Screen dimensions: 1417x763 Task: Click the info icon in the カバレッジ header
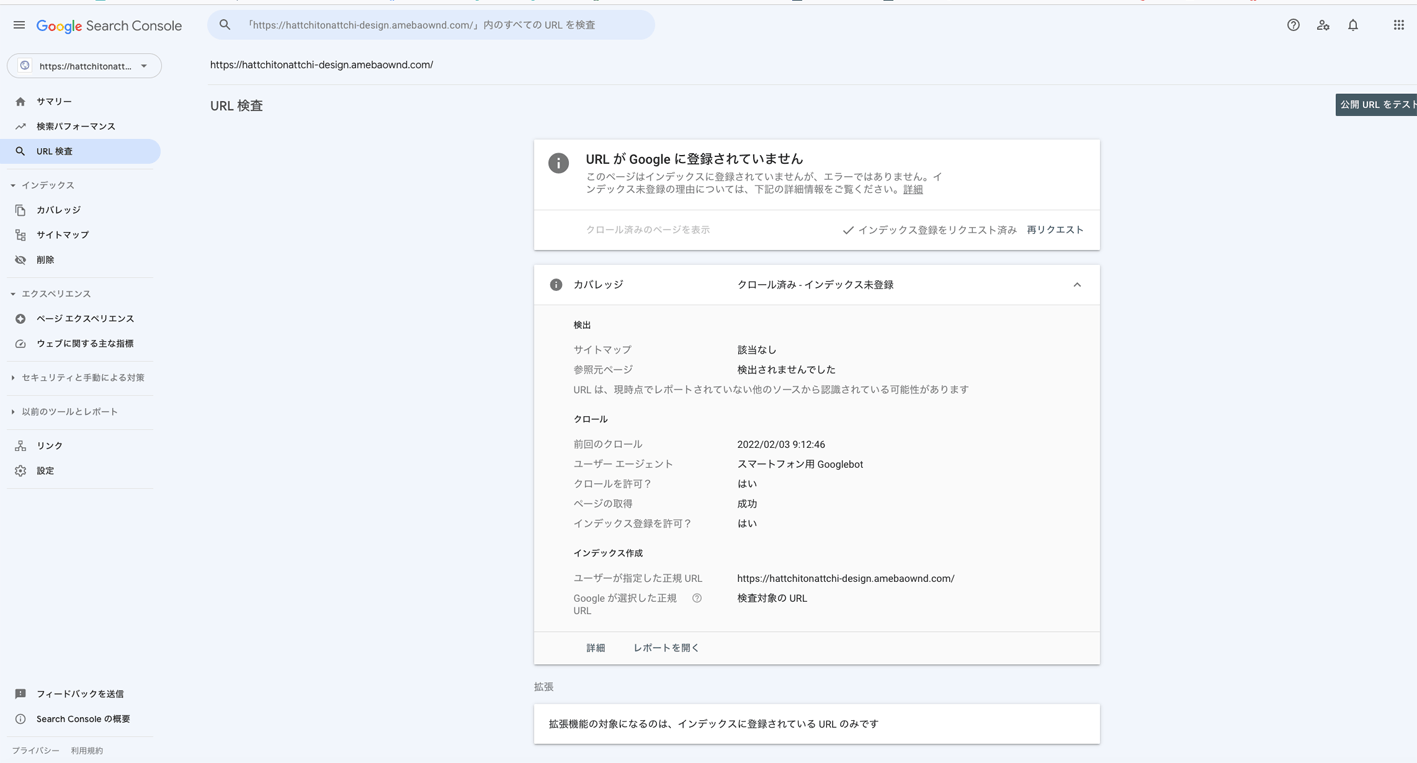click(556, 285)
